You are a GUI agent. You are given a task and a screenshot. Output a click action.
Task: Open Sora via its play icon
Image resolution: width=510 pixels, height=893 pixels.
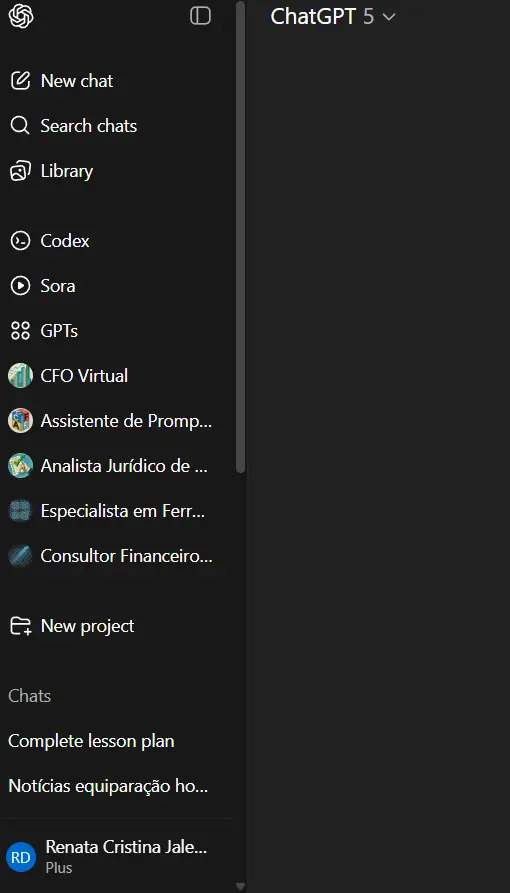click(x=20, y=286)
